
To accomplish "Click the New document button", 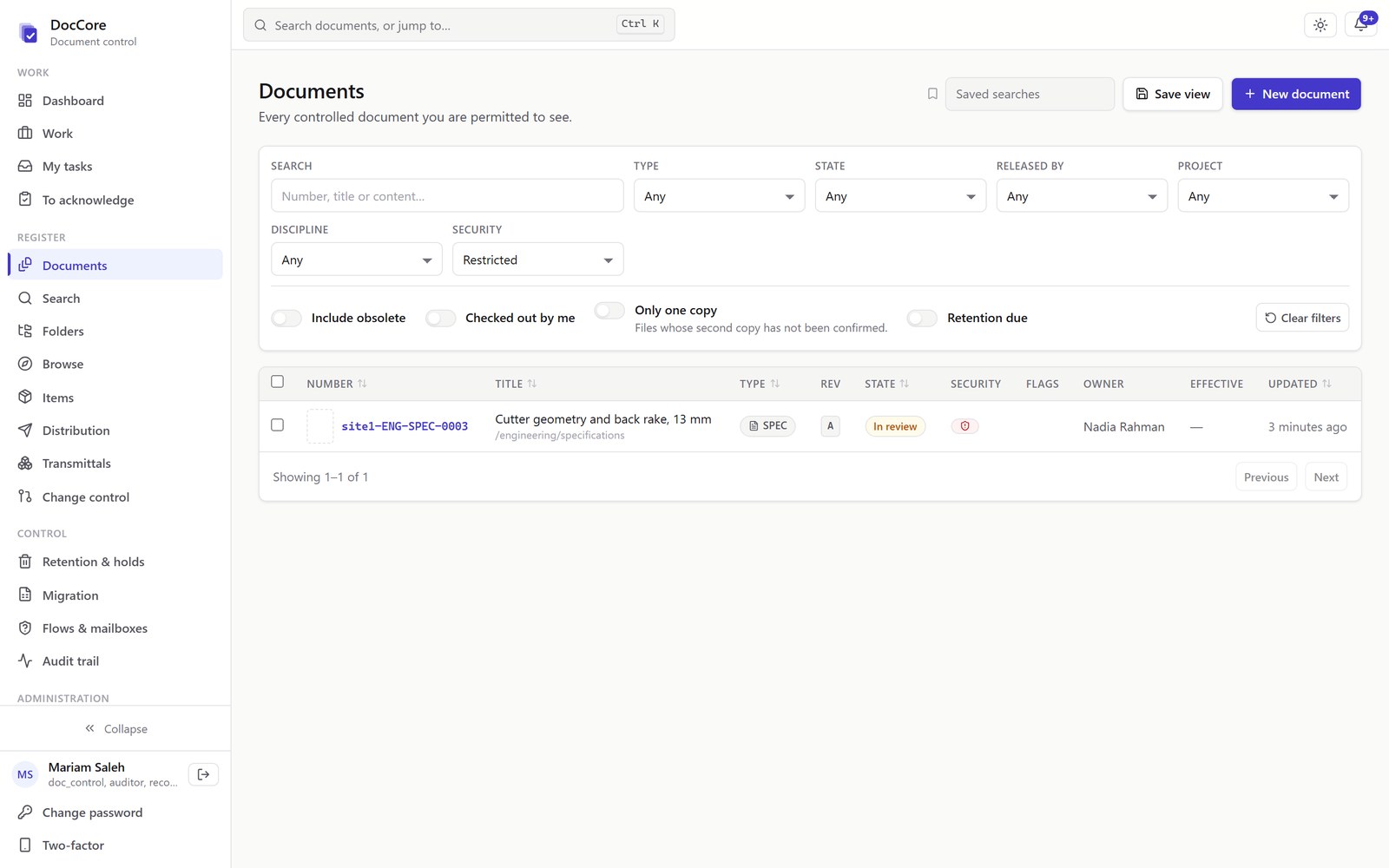I will [x=1296, y=94].
